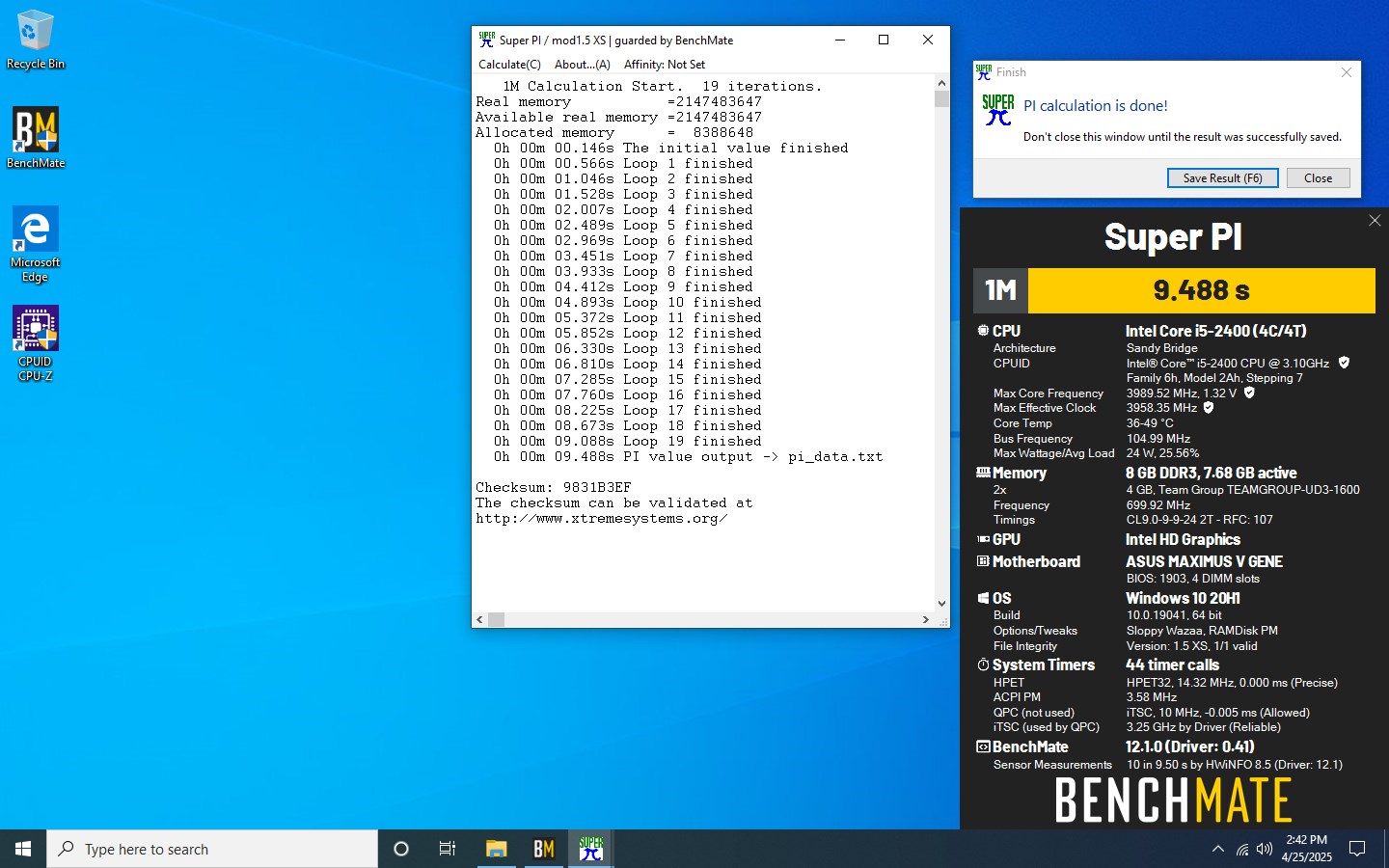Click the Super PI title bar icon
1389x868 pixels.
pos(486,40)
